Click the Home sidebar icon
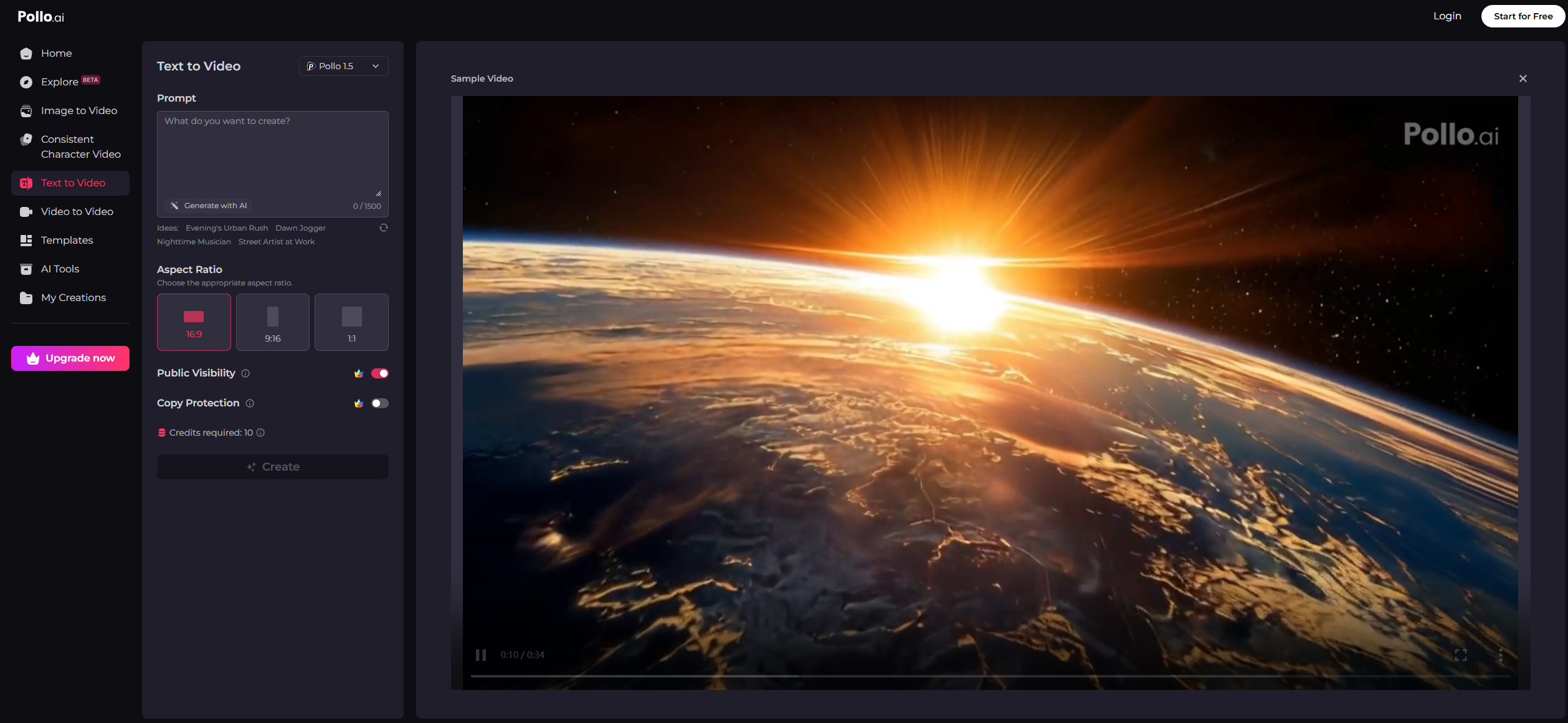The image size is (1568, 723). coord(26,54)
